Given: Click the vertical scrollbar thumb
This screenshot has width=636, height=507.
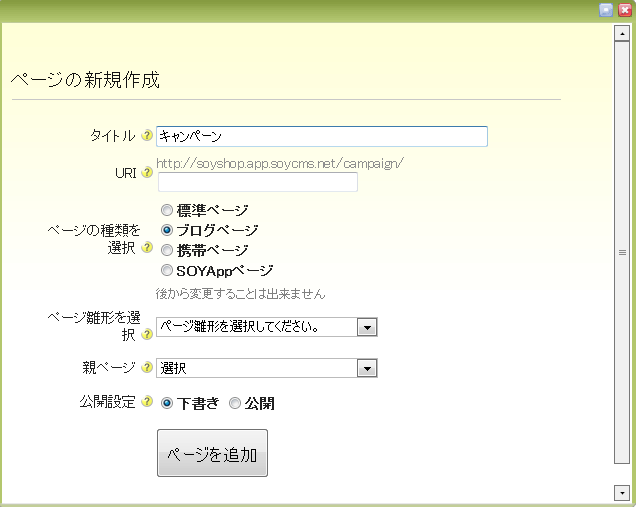Looking at the screenshot, I should [622, 252].
